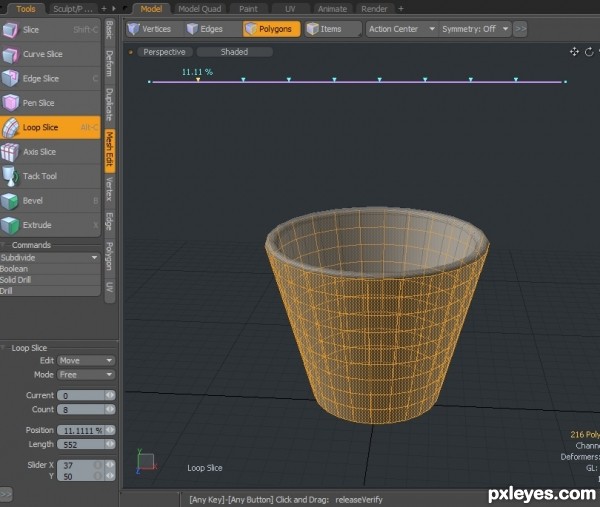Viewport: 600px width, 507px height.
Task: Select the Pen Slice tool
Action: pyautogui.click(x=50, y=103)
